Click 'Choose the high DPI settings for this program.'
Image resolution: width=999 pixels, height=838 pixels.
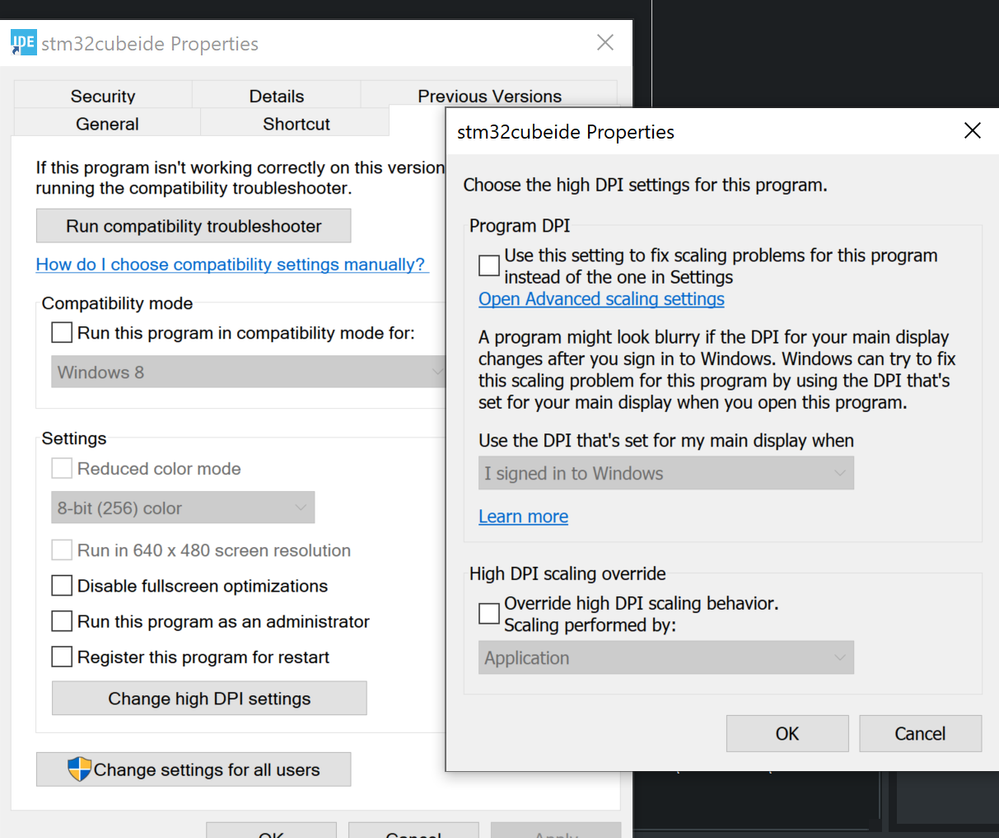pyautogui.click(x=645, y=185)
